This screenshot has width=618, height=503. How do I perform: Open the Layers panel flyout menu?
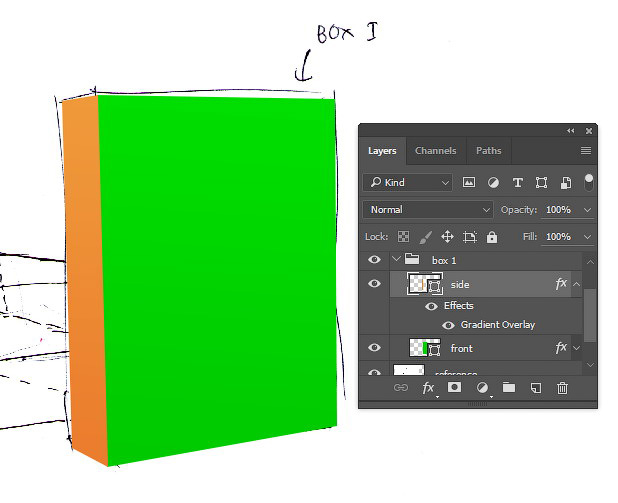coord(586,150)
